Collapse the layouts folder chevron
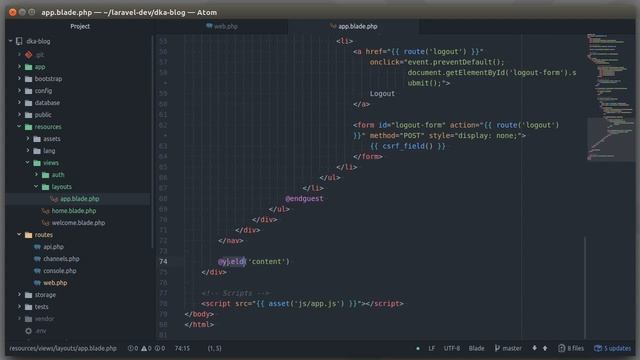640x360 pixels. pyautogui.click(x=36, y=187)
